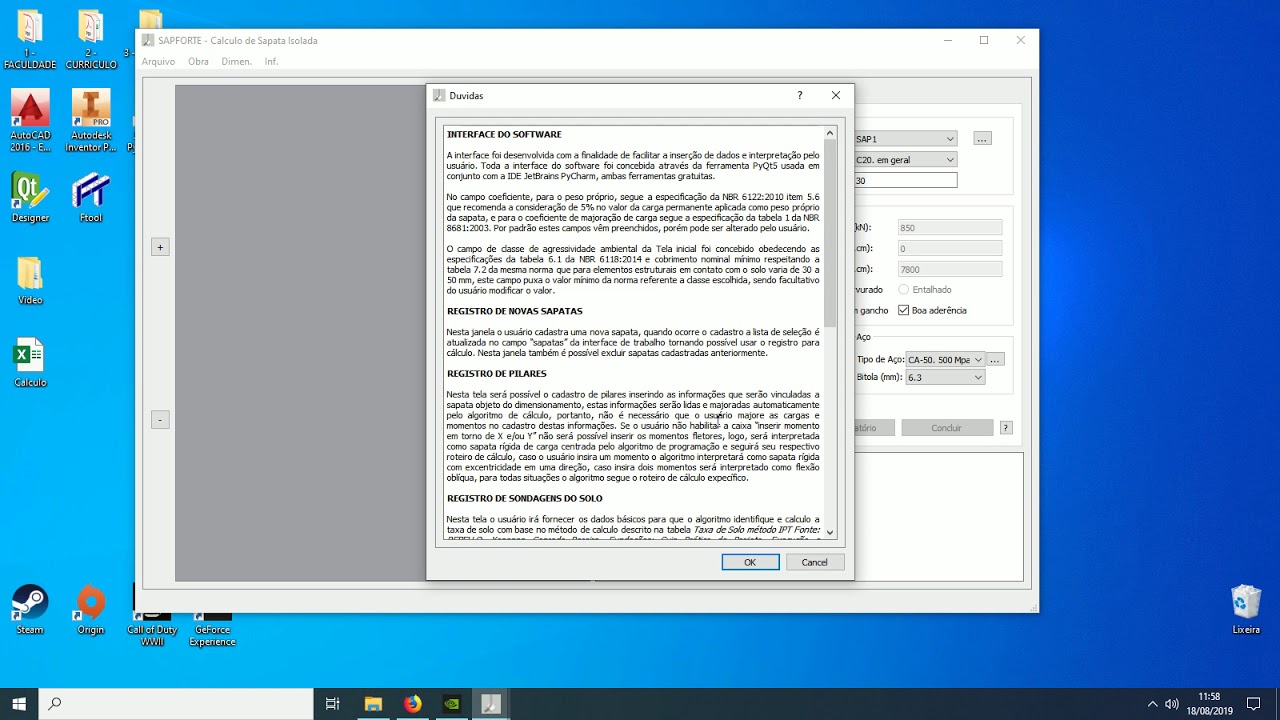Open the Qt Designer desktop shortcut

[x=30, y=197]
